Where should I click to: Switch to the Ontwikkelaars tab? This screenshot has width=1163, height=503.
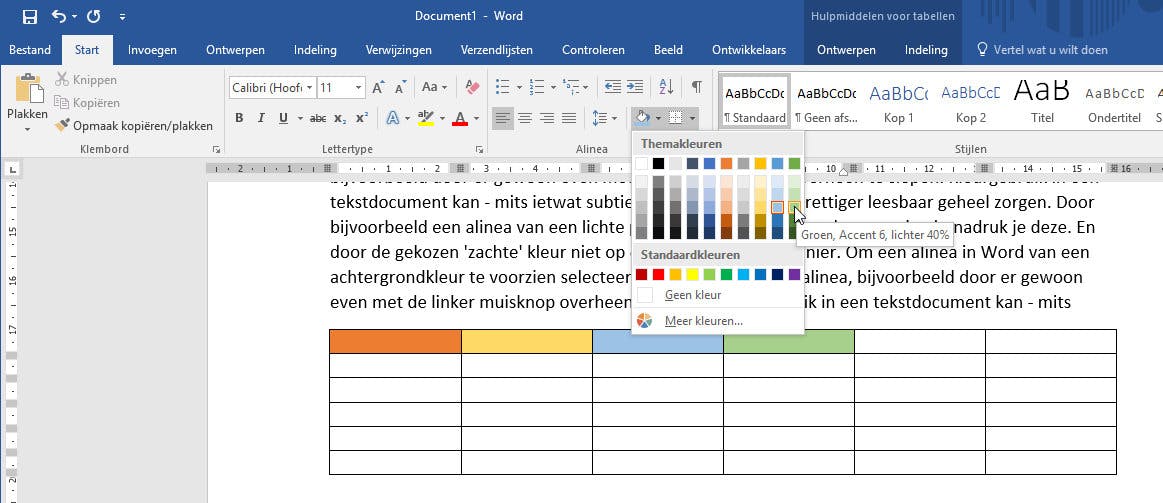coord(749,50)
